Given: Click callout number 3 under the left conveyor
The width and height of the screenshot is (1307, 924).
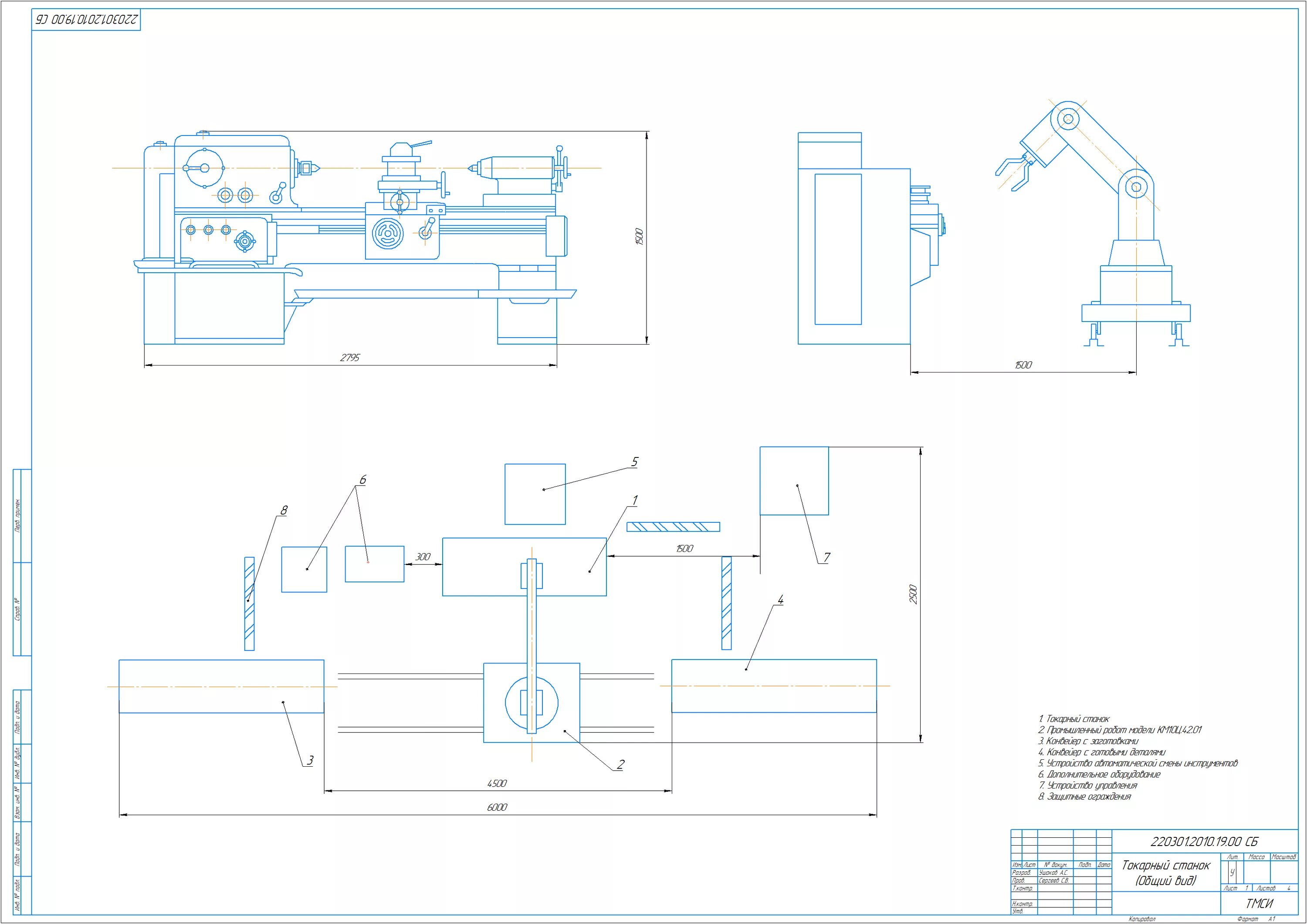Looking at the screenshot, I should [x=310, y=760].
